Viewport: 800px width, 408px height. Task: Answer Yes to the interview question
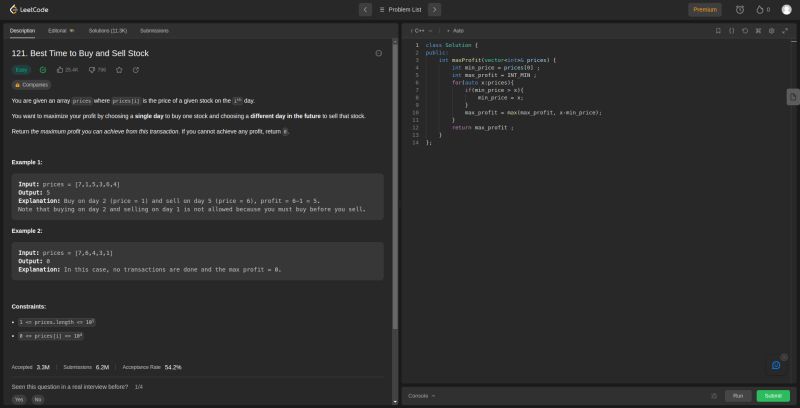click(18, 399)
